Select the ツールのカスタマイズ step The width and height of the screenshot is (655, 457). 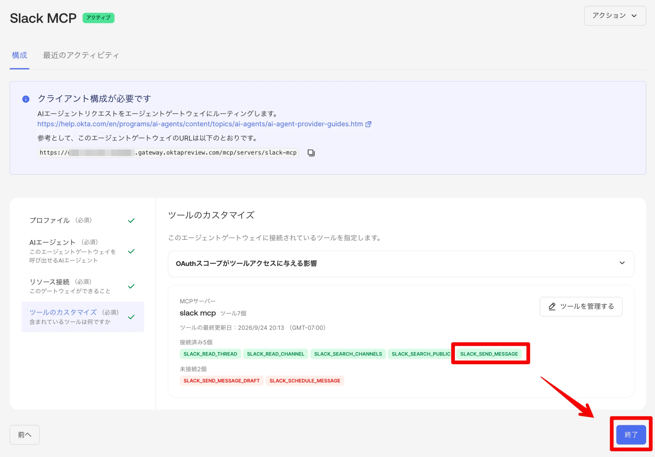pos(83,317)
